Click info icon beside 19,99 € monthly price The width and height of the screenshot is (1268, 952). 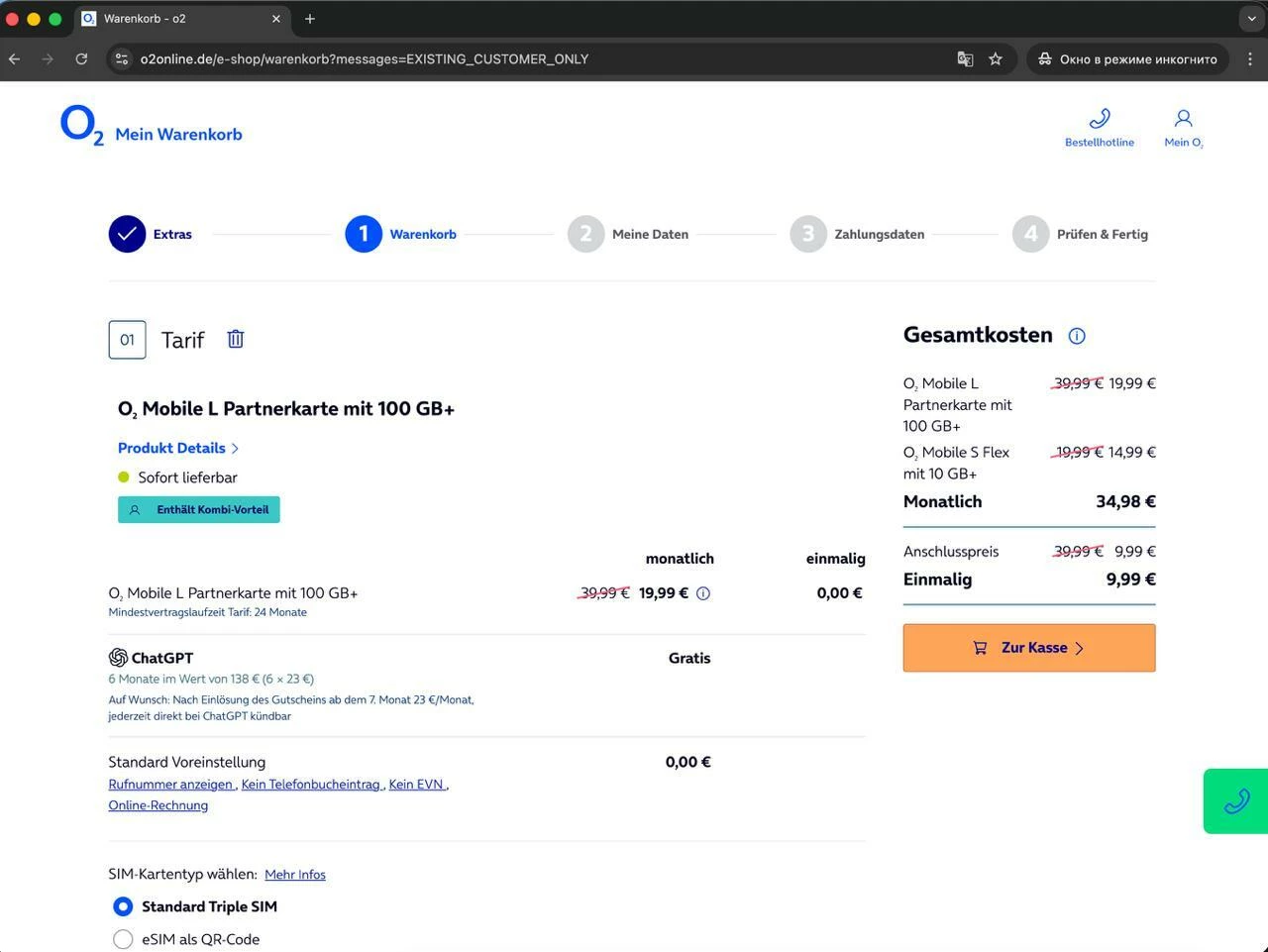pyautogui.click(x=703, y=593)
